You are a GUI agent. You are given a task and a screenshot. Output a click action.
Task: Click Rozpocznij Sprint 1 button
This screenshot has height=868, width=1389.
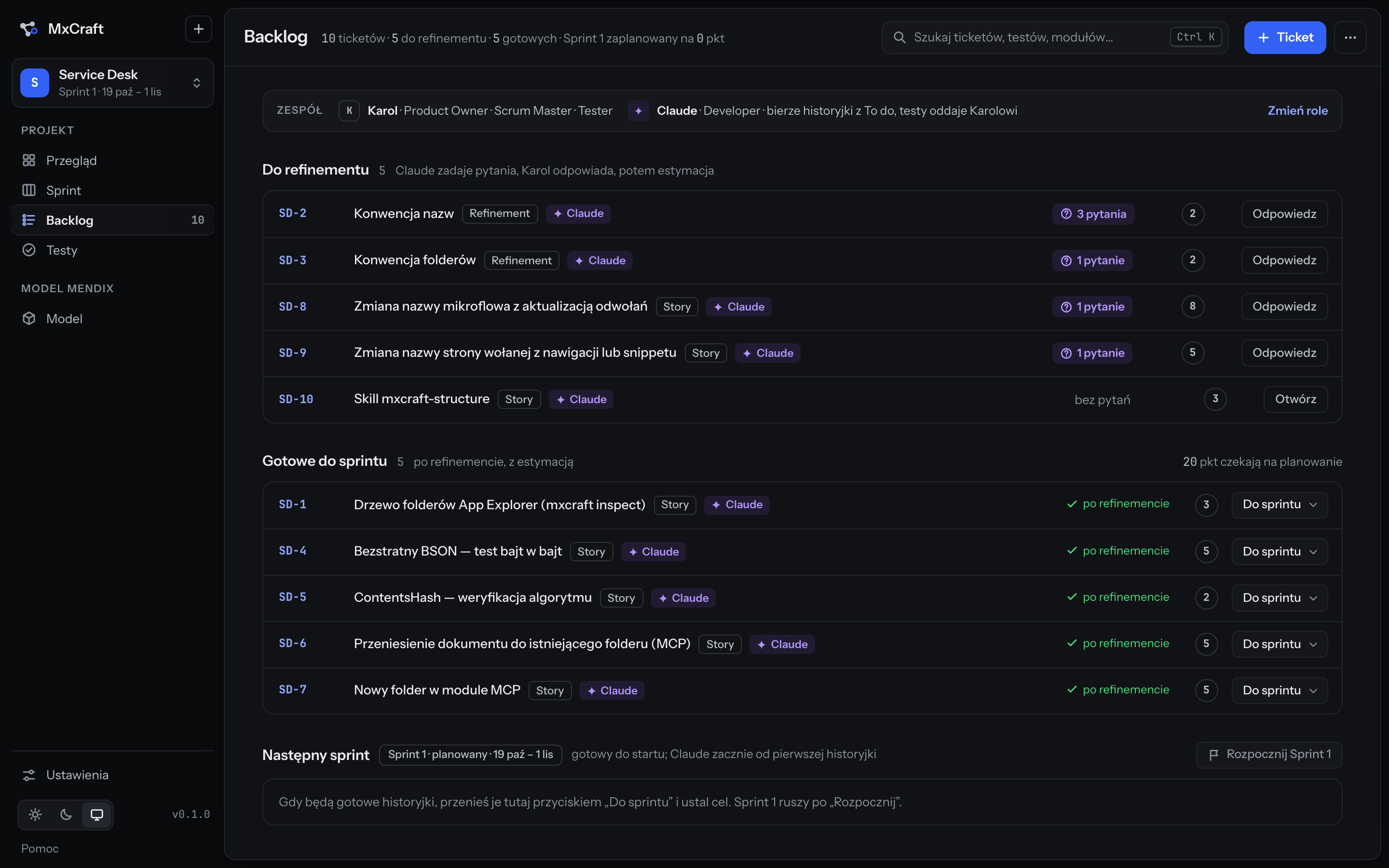pos(1269,754)
